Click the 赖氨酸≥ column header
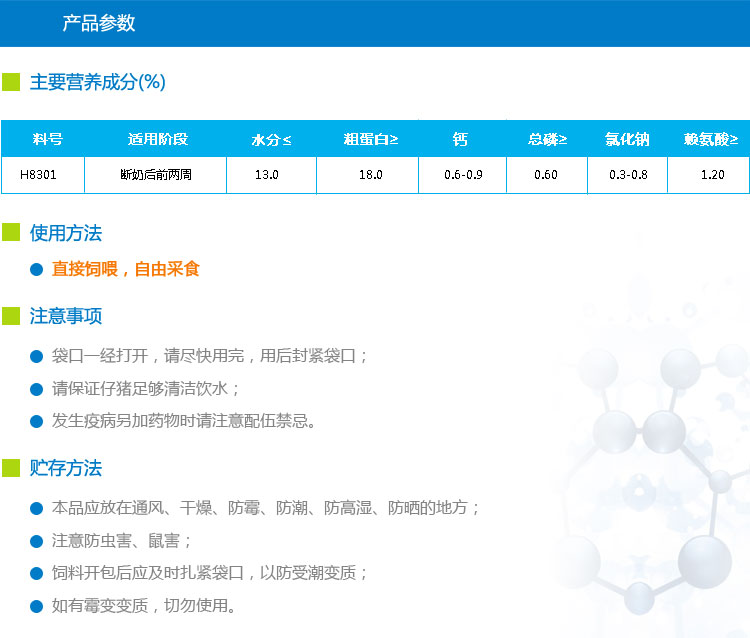The height and width of the screenshot is (638, 750). (x=711, y=139)
